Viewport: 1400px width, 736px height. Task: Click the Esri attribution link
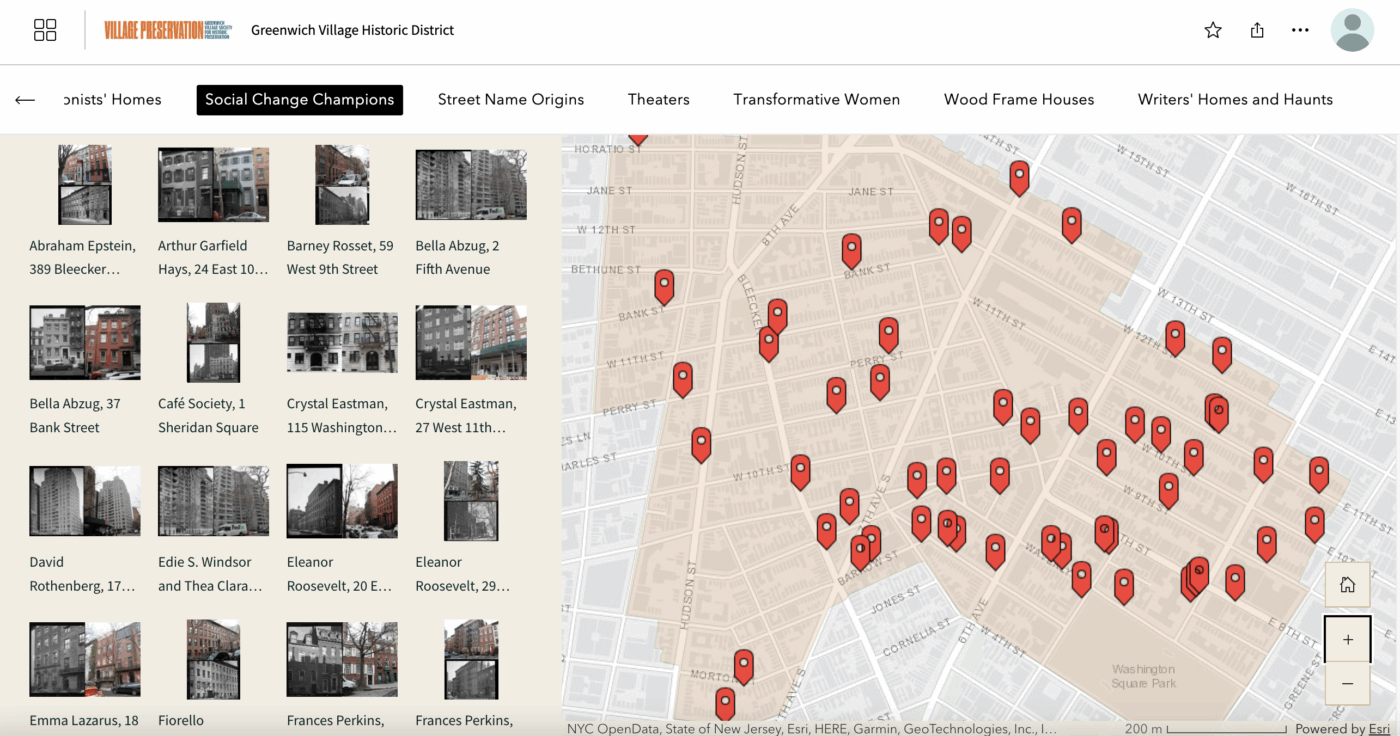pos(1379,729)
